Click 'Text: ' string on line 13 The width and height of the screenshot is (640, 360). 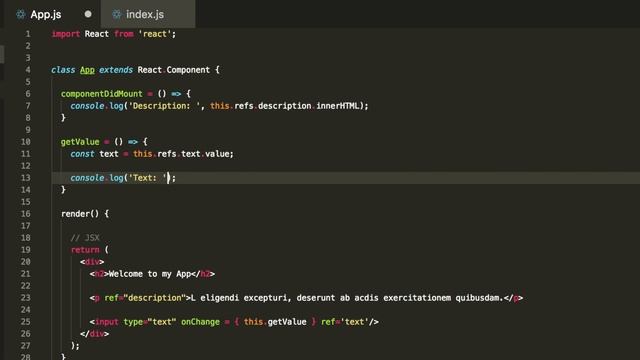click(x=148, y=178)
